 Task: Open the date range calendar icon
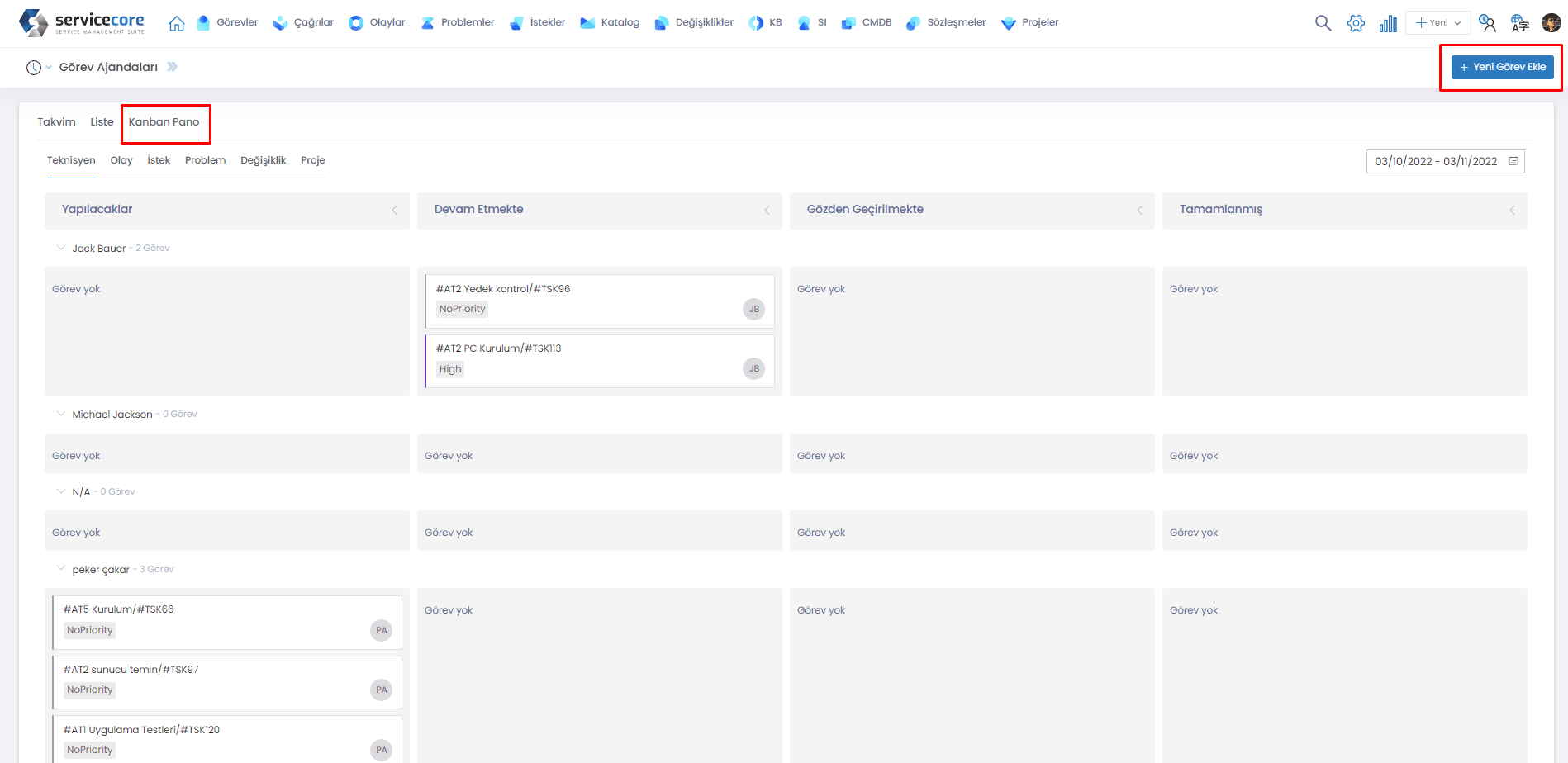pyautogui.click(x=1513, y=161)
